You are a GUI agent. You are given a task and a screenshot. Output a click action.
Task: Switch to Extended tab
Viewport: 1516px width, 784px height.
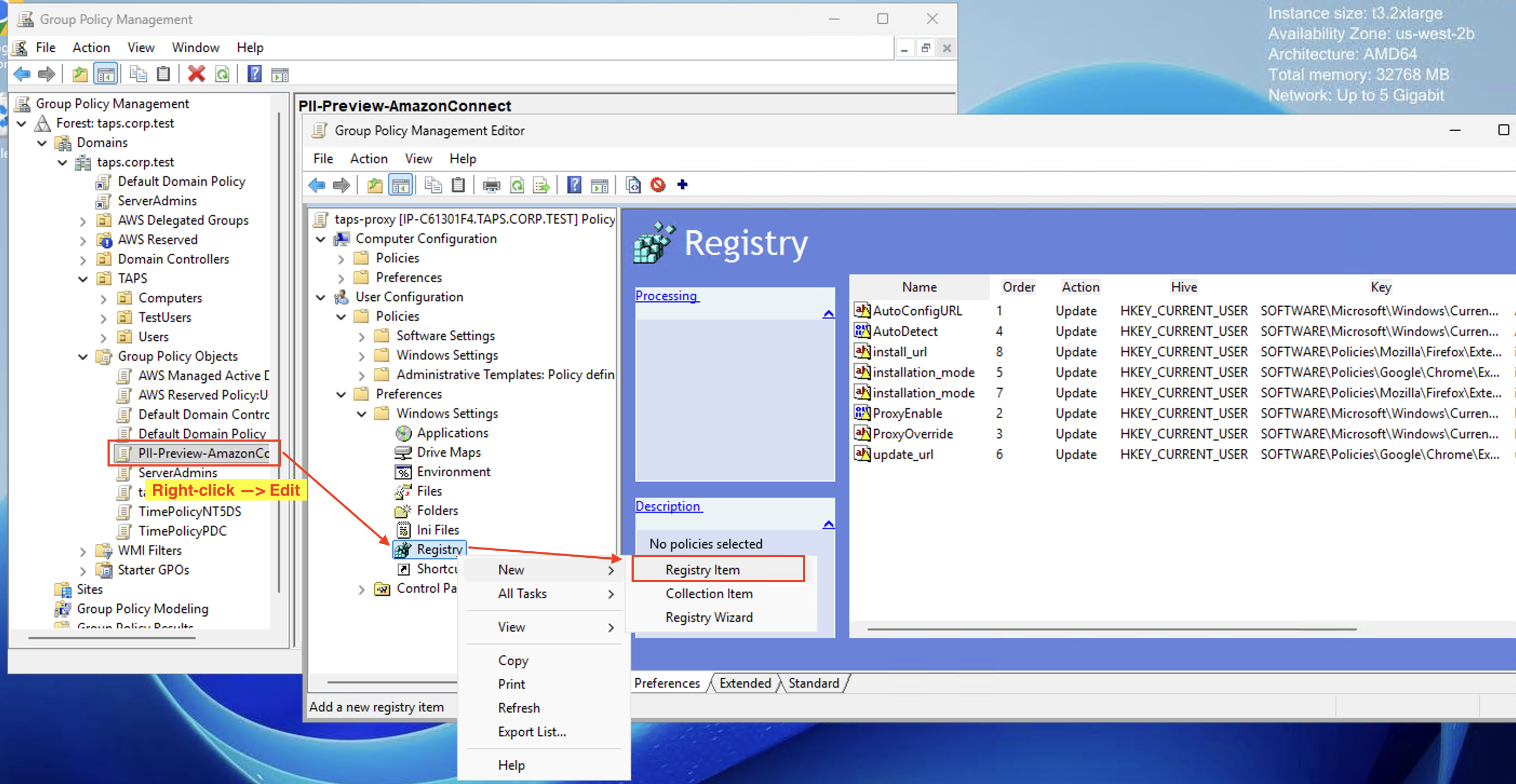744,683
